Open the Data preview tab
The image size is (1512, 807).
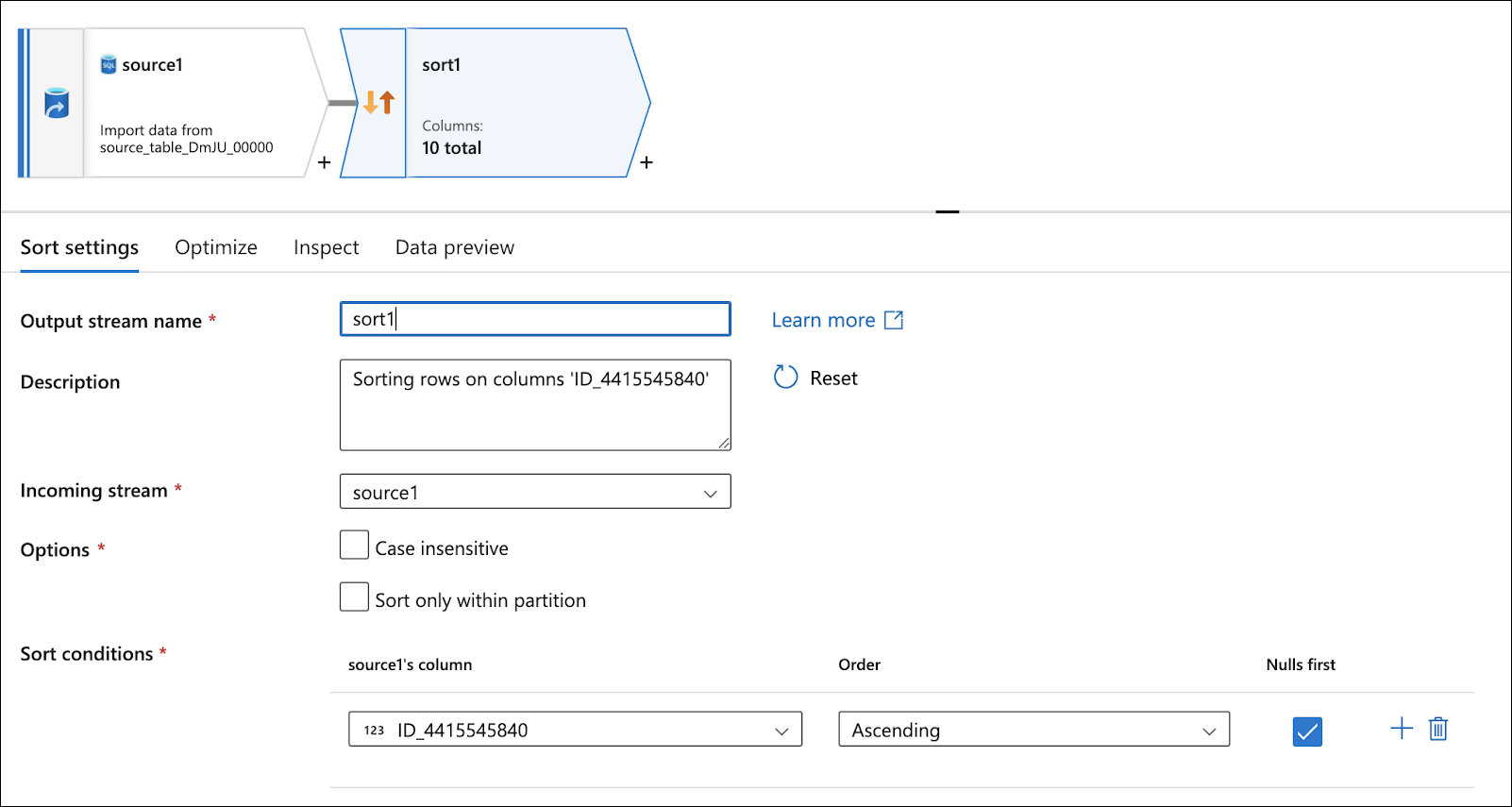pos(454,247)
